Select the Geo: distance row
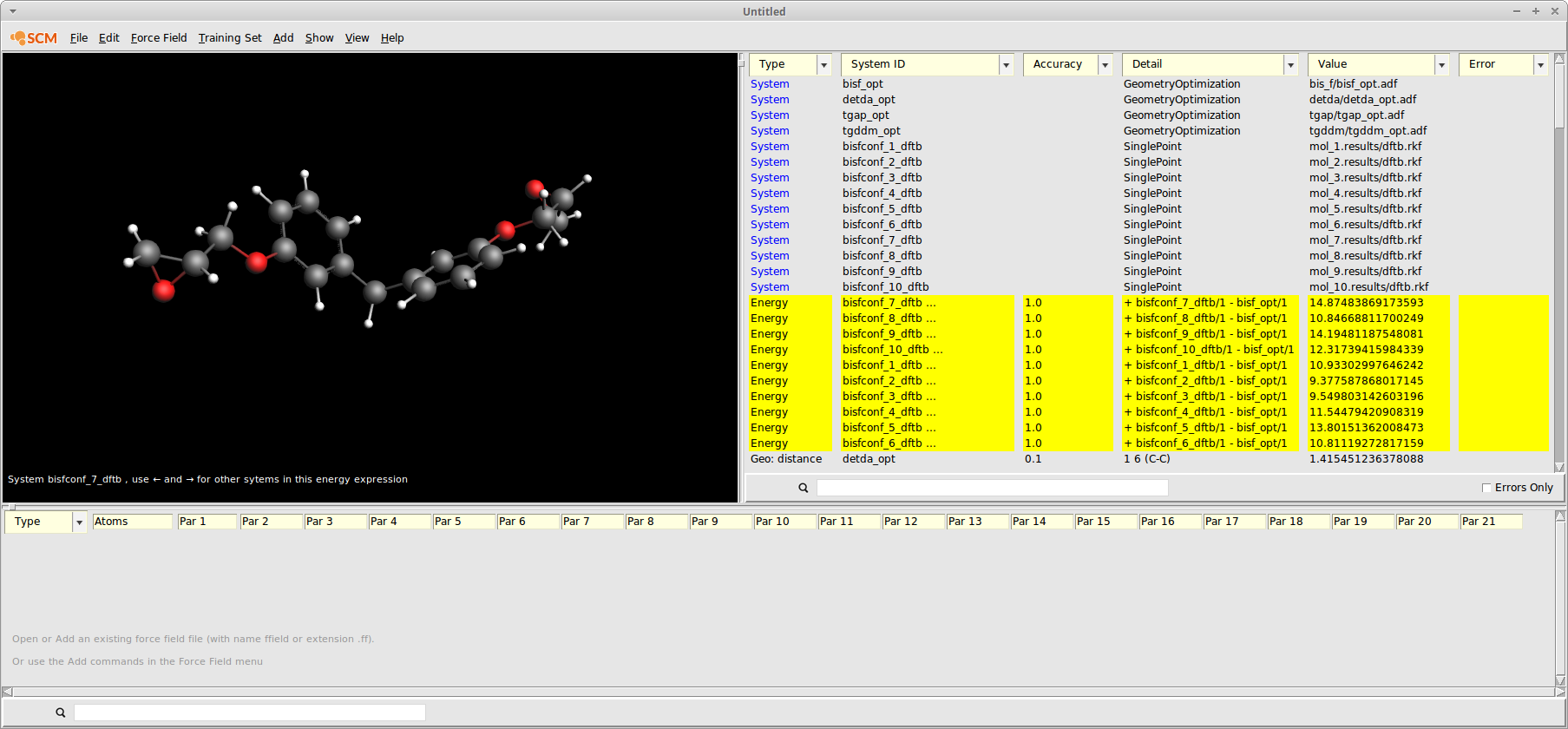1568x729 pixels. [1149, 459]
